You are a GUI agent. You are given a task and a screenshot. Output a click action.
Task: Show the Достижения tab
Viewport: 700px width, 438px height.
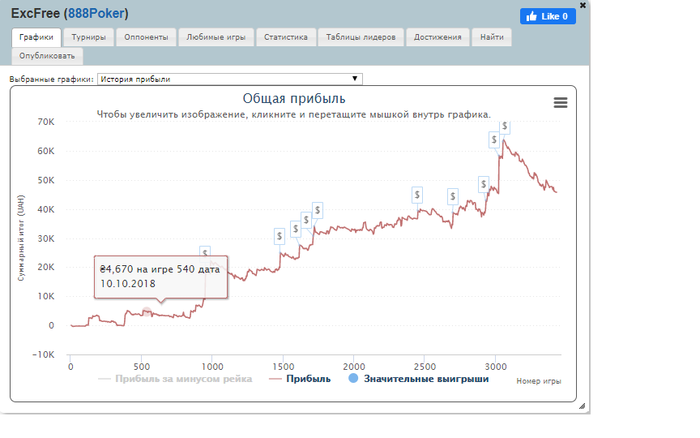[439, 37]
